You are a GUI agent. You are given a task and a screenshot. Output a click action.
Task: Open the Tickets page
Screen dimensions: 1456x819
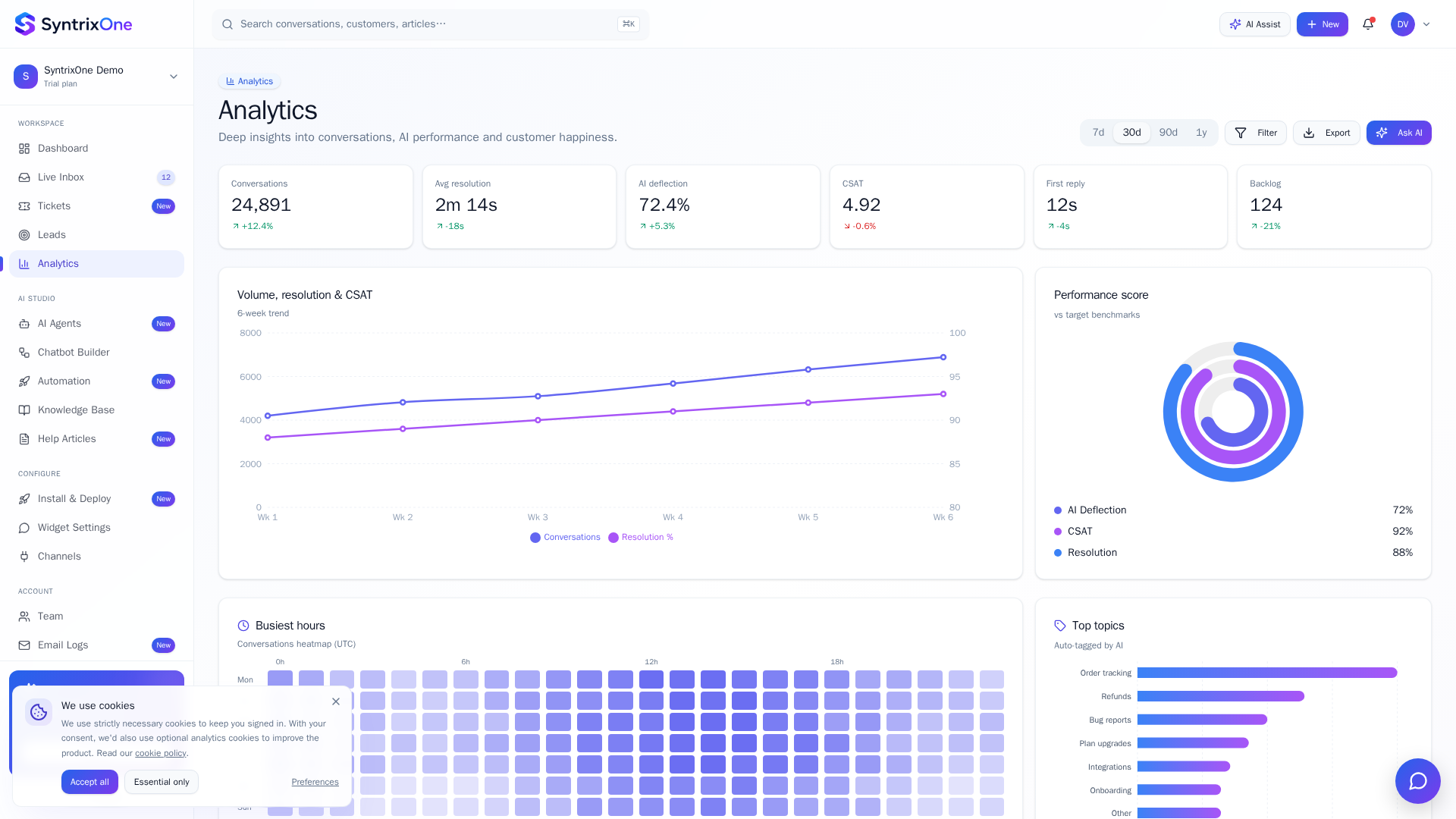[x=96, y=206]
